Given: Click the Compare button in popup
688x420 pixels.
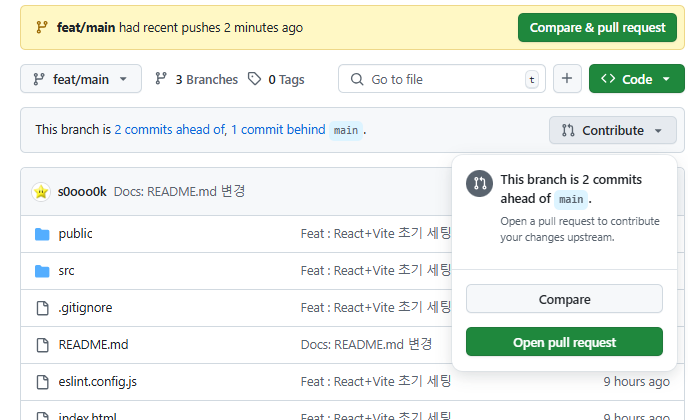Looking at the screenshot, I should [564, 299].
